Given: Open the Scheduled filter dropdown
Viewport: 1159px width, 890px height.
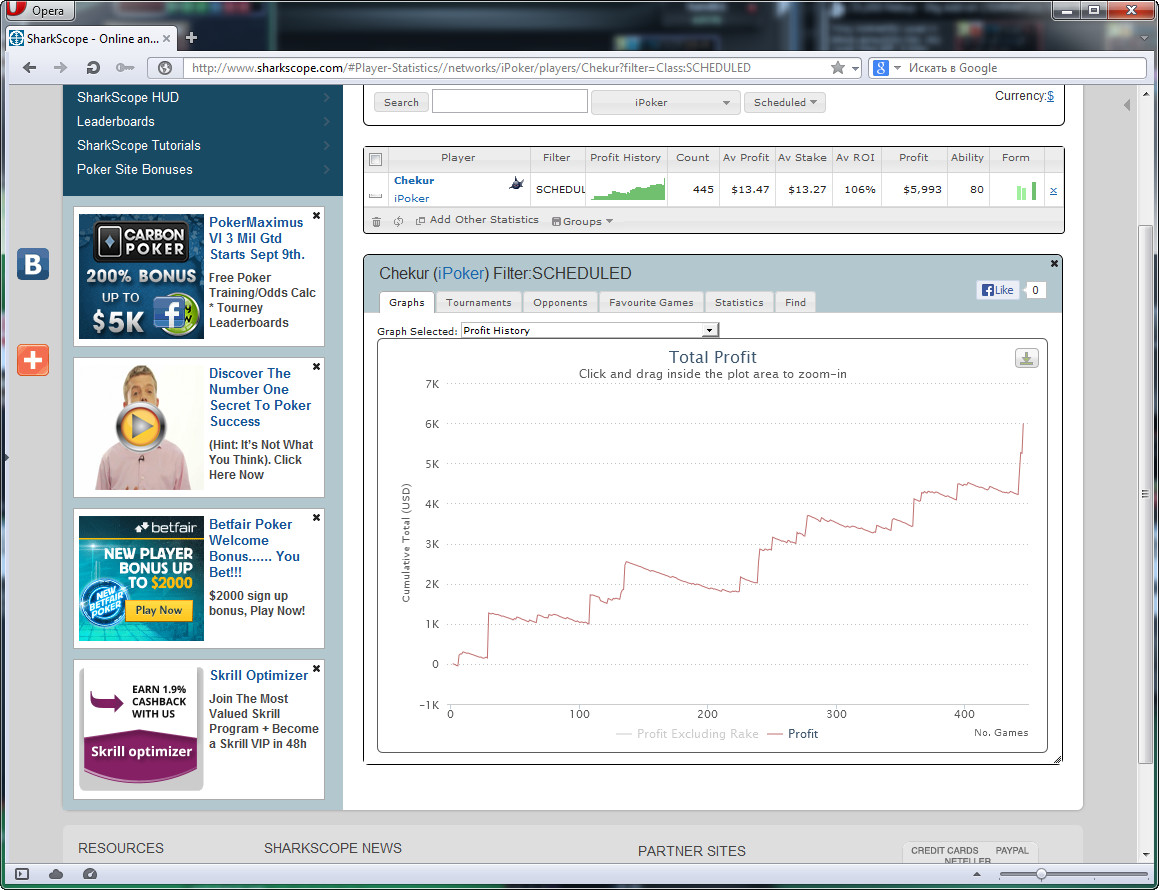Looking at the screenshot, I should tap(784, 103).
